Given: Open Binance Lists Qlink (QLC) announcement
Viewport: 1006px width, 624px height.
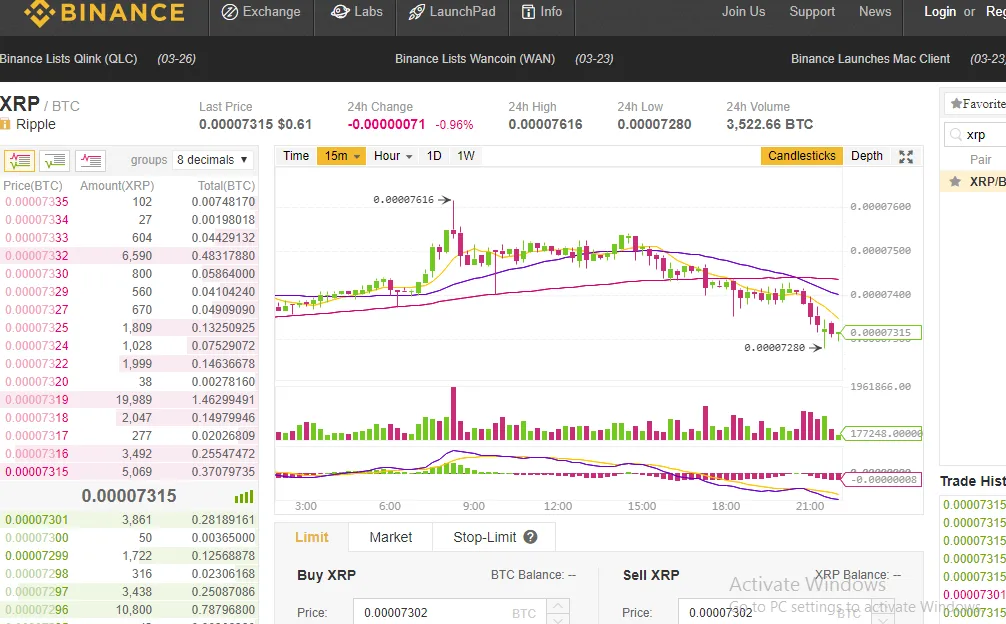Looking at the screenshot, I should click(x=69, y=59).
